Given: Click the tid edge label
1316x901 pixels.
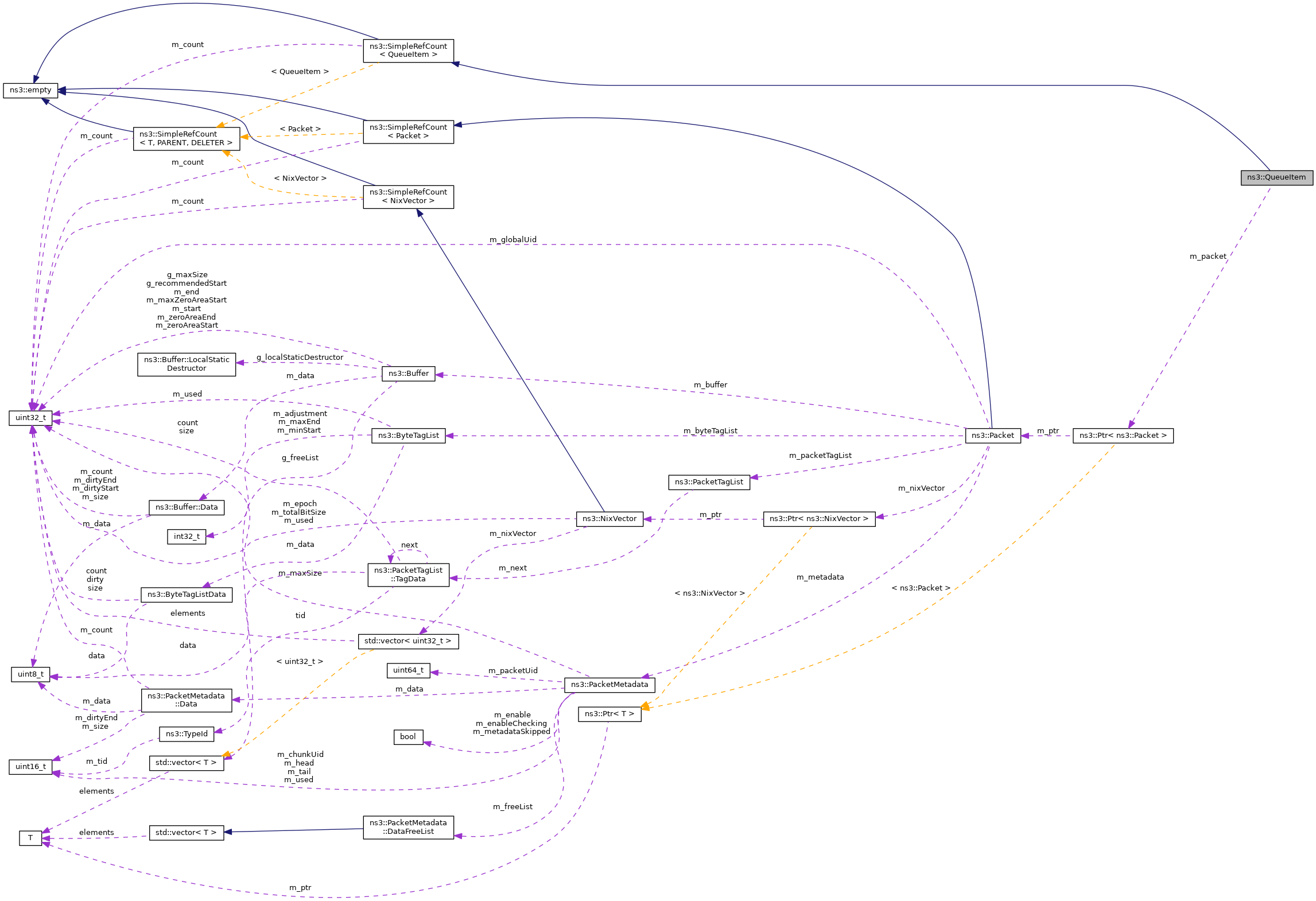Looking at the screenshot, I should pos(300,616).
